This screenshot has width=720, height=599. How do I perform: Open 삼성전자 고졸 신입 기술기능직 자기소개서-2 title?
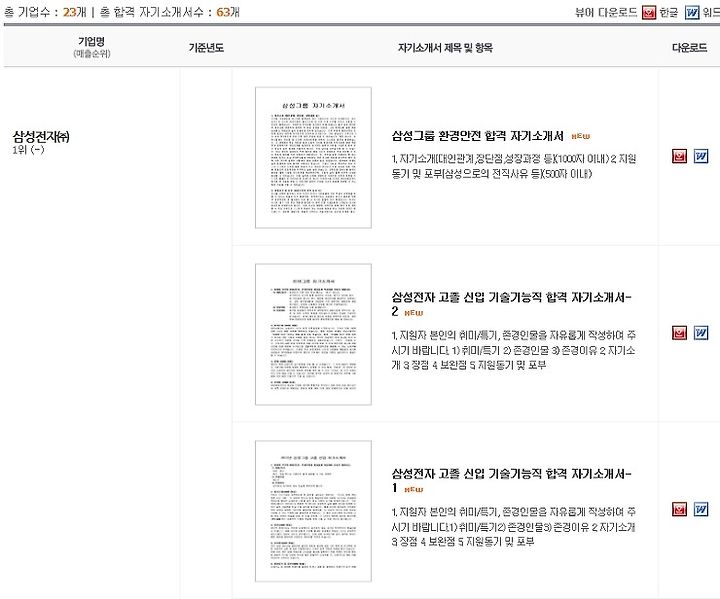pyautogui.click(x=512, y=304)
